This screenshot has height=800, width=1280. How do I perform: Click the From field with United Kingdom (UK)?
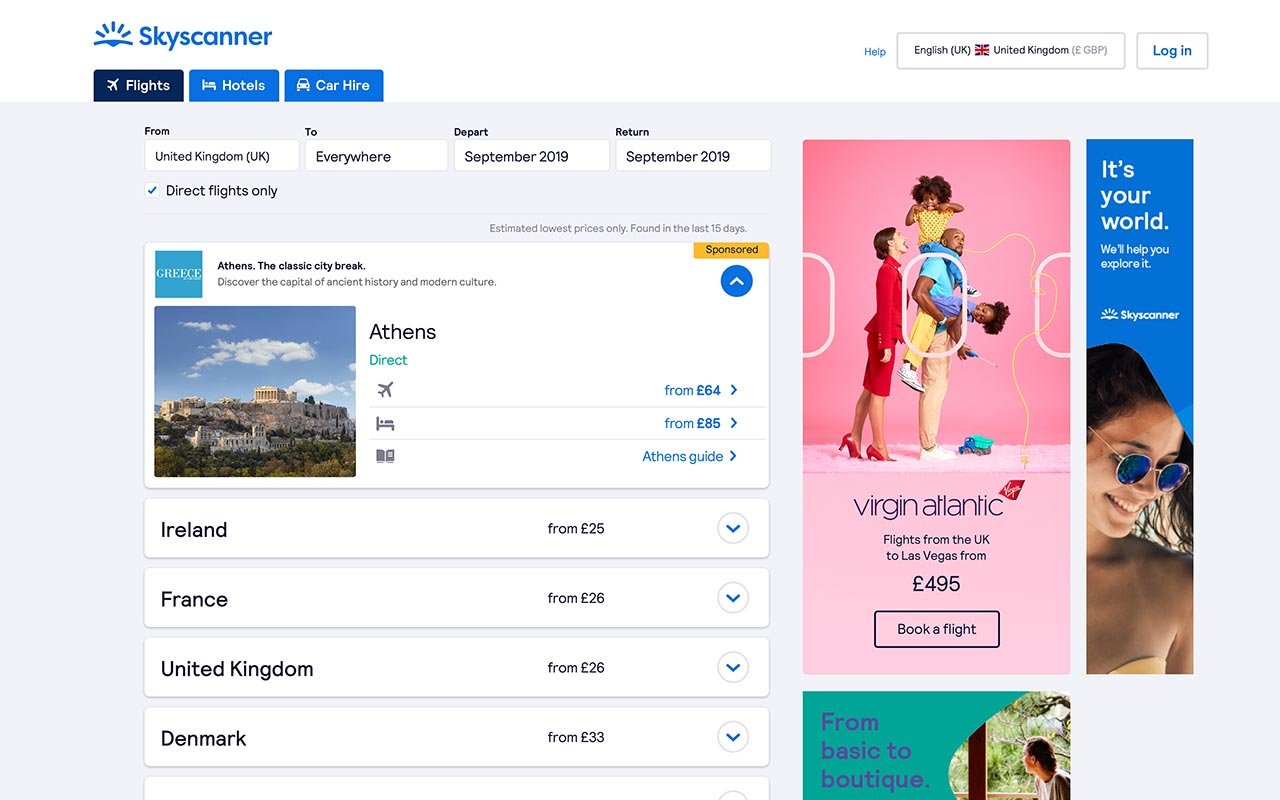coord(222,156)
